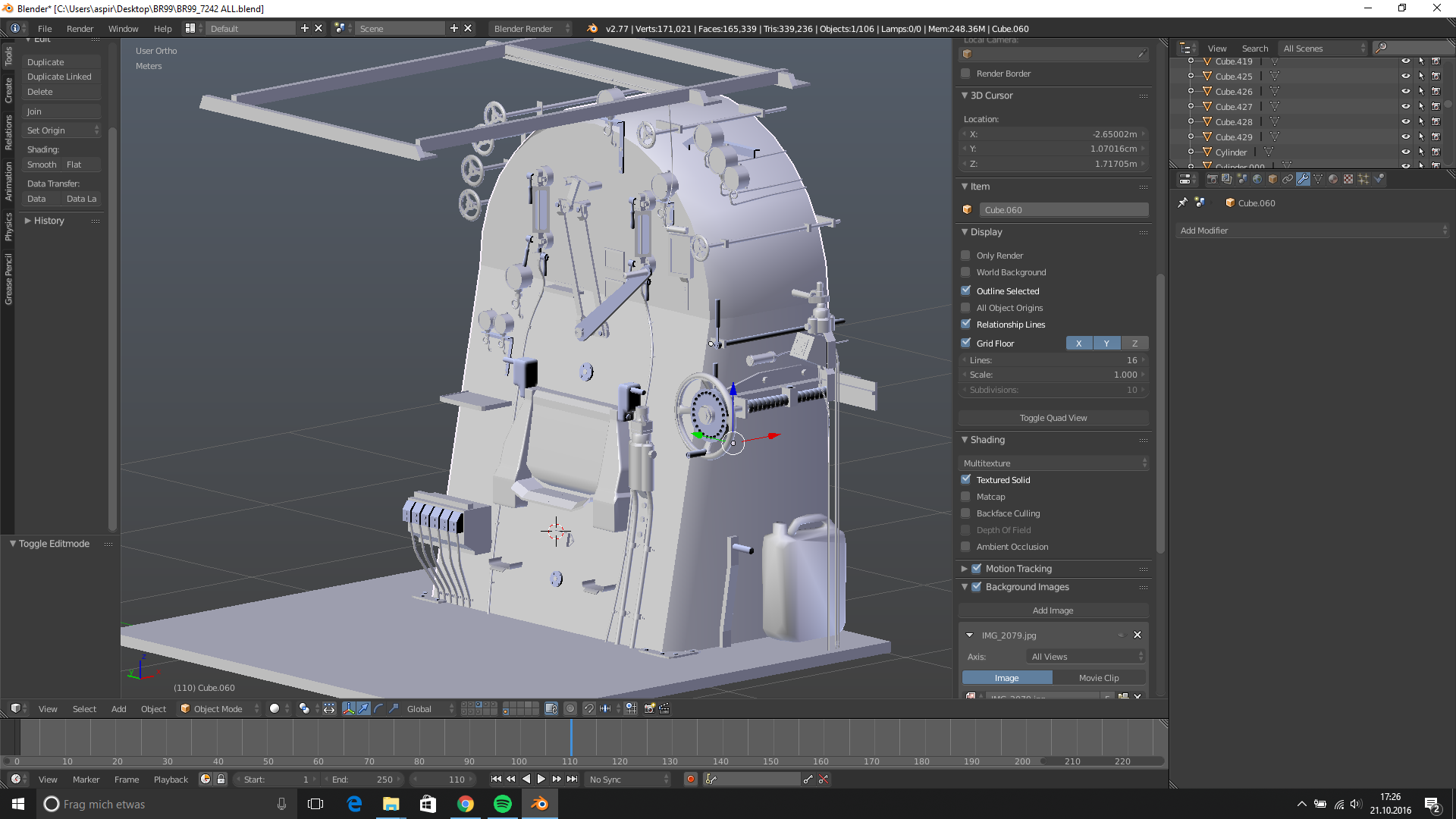The width and height of the screenshot is (1456, 819).
Task: Click the lock-to-camera layers icon
Action: click(551, 708)
